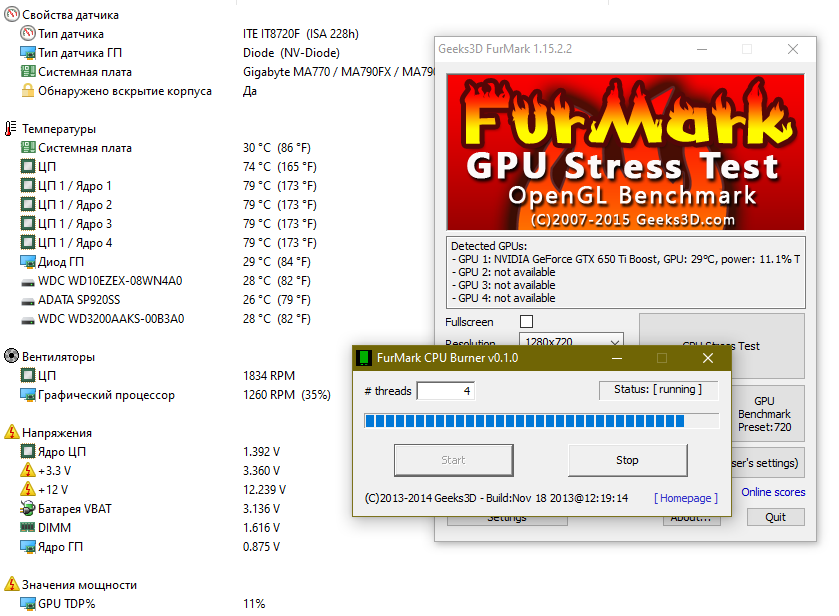This screenshot has width=839, height=616.
Task: Click the Графический процессор fan icon
Action: tap(28, 395)
